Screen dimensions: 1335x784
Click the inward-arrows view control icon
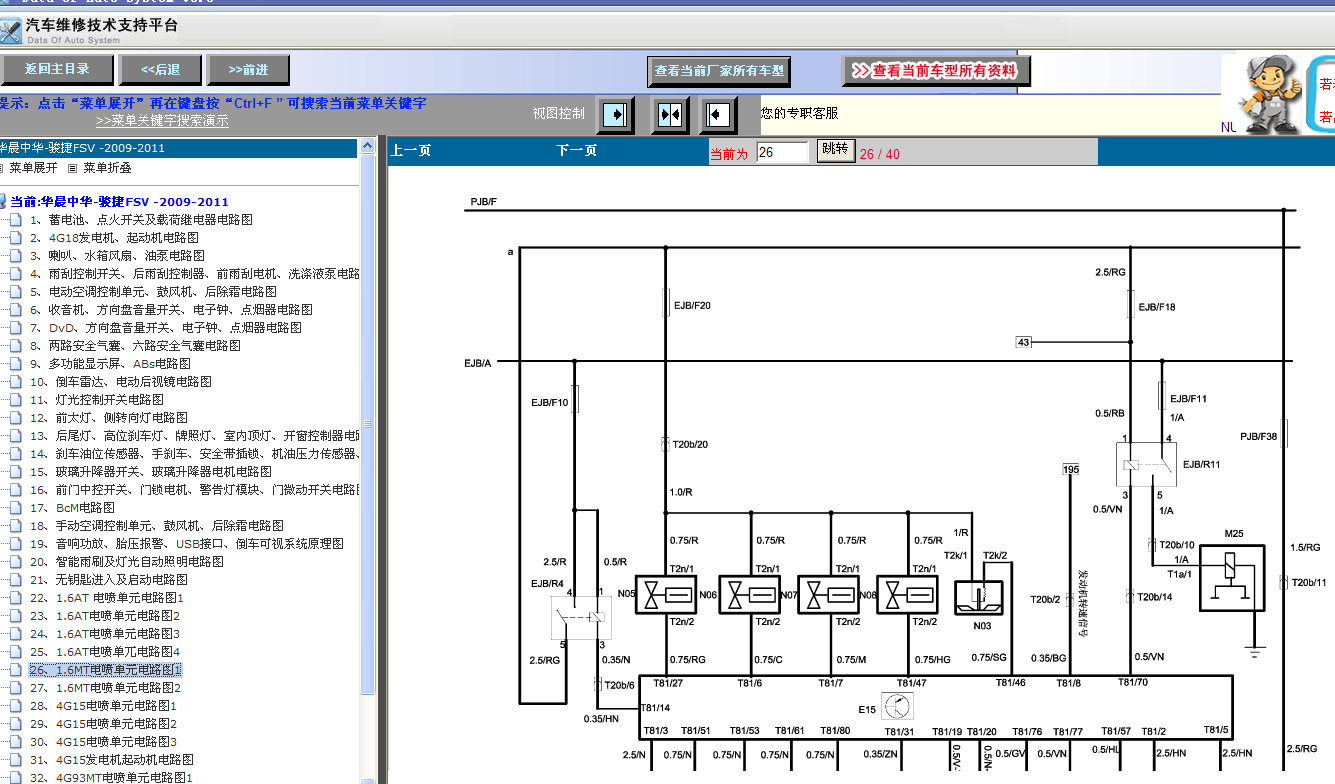[x=669, y=115]
